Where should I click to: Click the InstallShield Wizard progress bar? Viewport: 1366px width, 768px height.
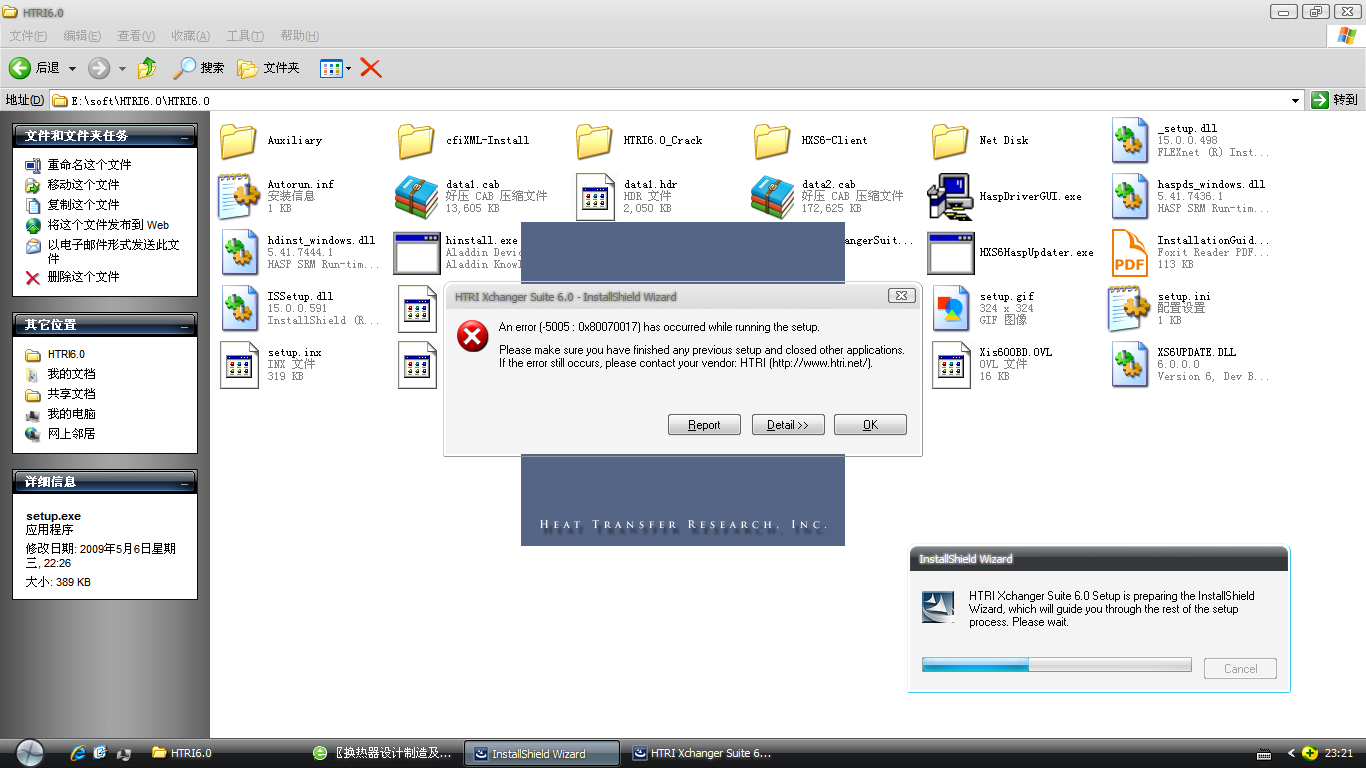1056,665
